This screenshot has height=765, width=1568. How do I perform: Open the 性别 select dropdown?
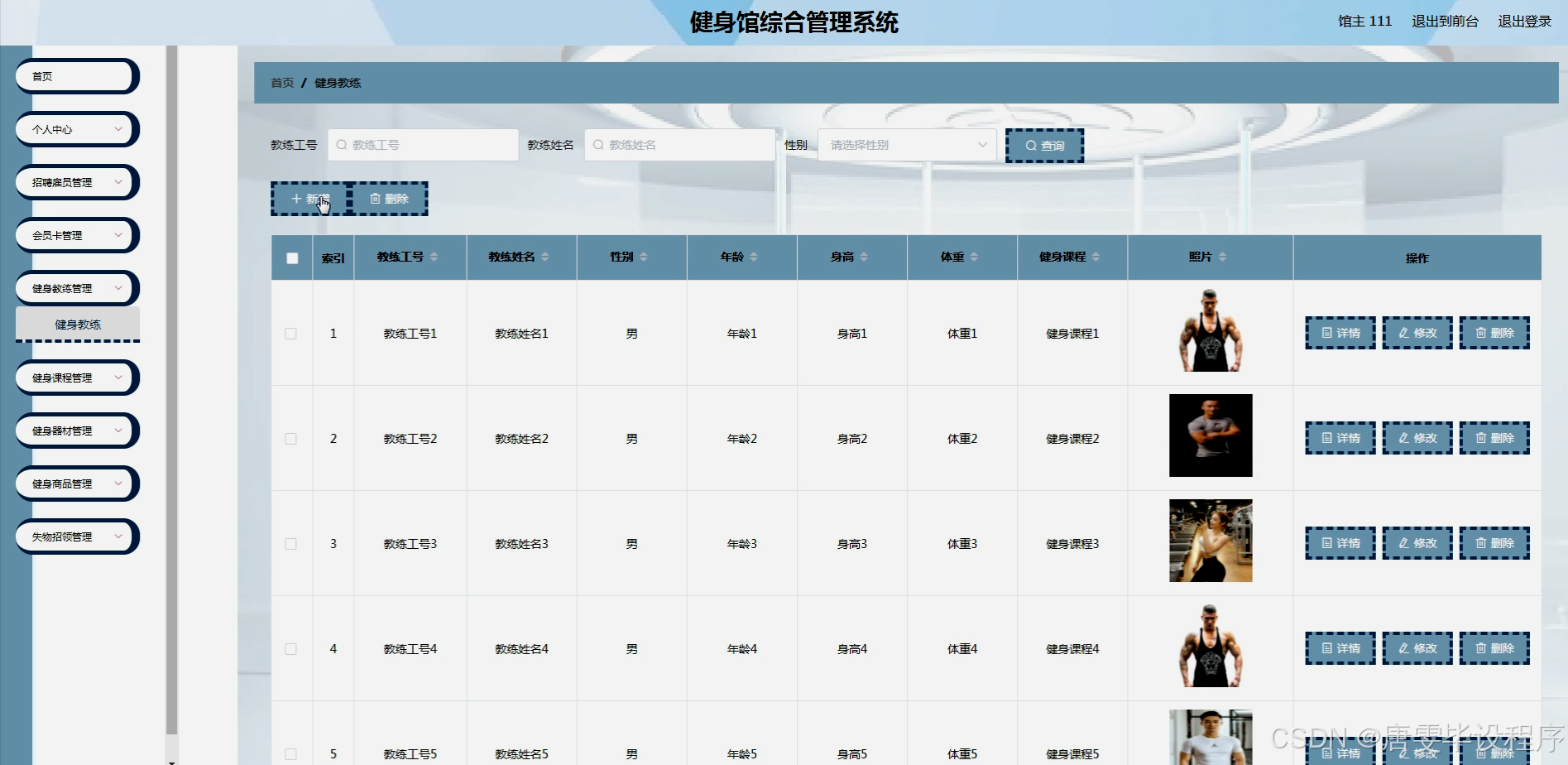[x=908, y=145]
